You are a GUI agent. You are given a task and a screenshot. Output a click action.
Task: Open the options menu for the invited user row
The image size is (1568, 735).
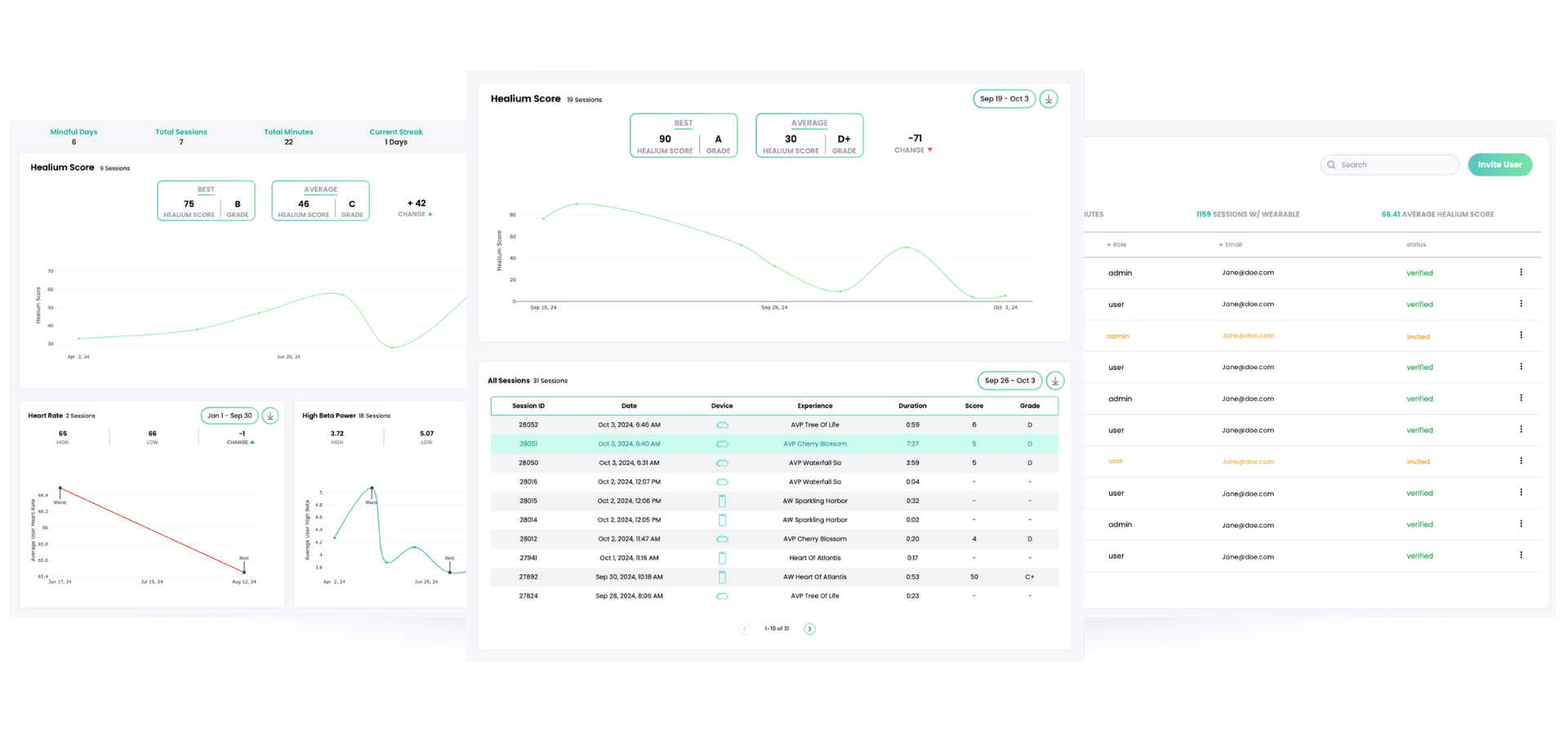pyautogui.click(x=1521, y=461)
